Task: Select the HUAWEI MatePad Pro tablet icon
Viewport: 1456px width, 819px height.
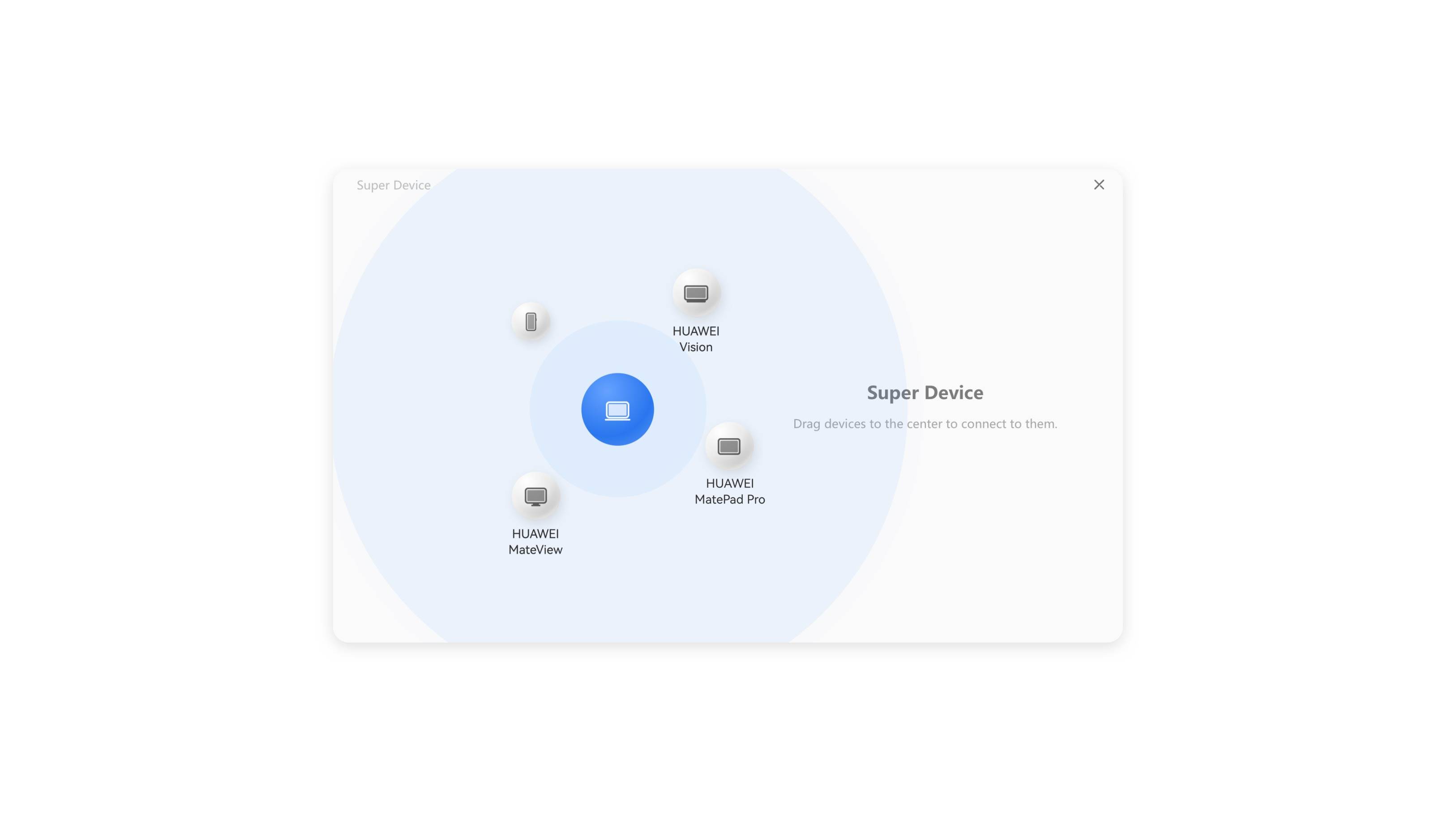Action: coord(728,446)
